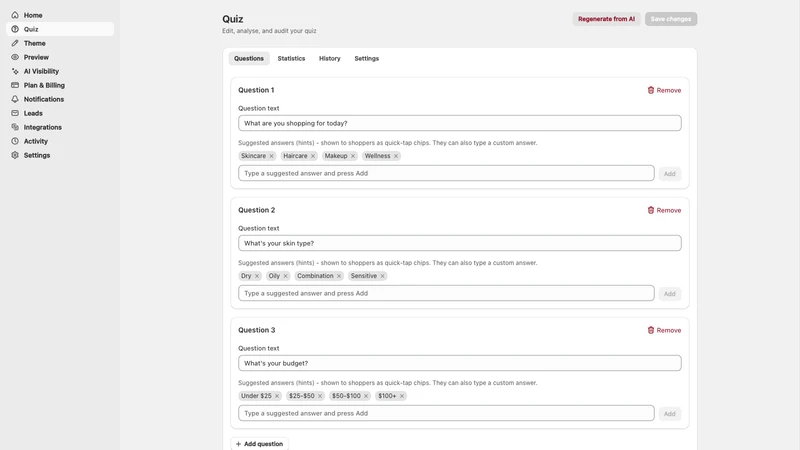Remove the Makeup chip
The image size is (800, 450).
(x=353, y=156)
